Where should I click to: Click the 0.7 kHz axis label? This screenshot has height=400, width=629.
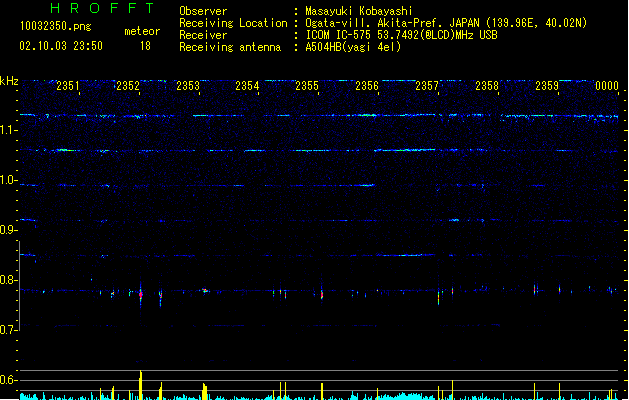(8, 330)
